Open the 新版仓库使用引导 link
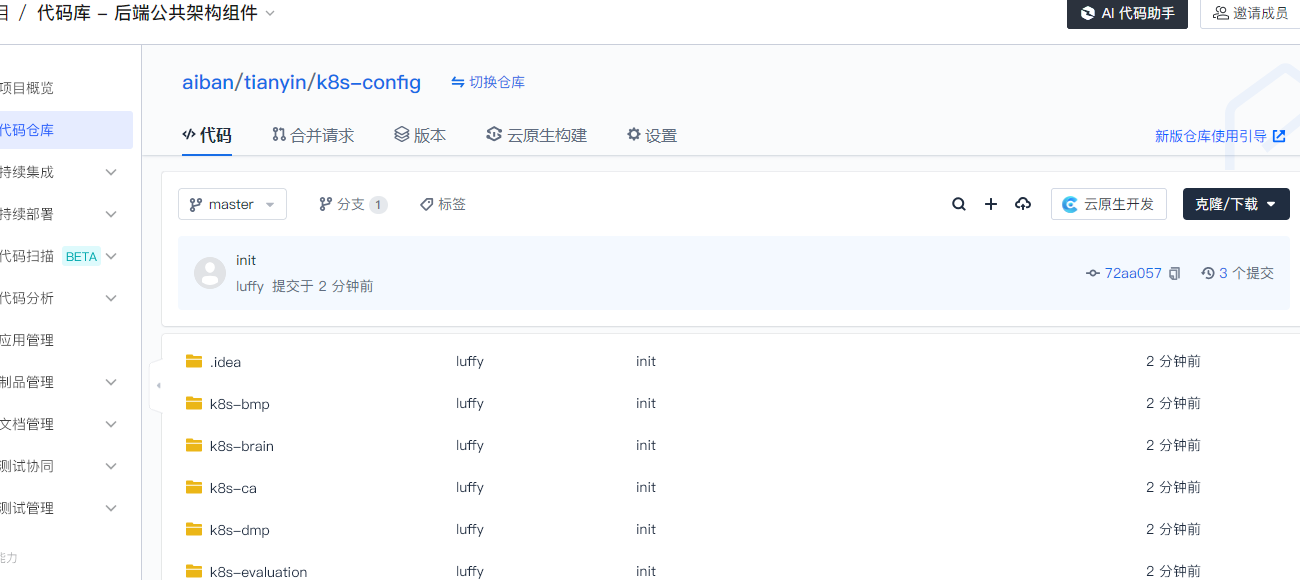Viewport: 1300px width, 580px height. tap(1220, 136)
